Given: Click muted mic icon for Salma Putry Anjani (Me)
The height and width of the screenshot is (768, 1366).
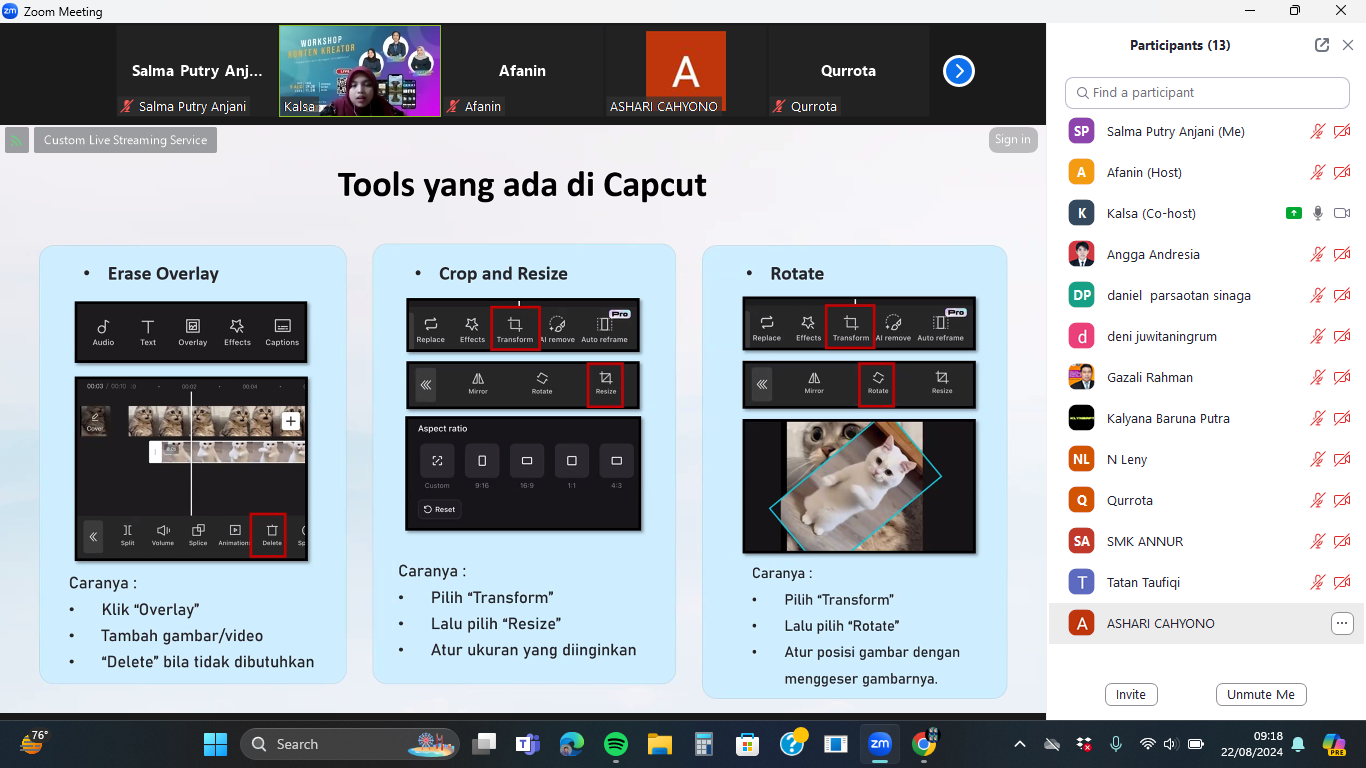Looking at the screenshot, I should tap(1318, 131).
